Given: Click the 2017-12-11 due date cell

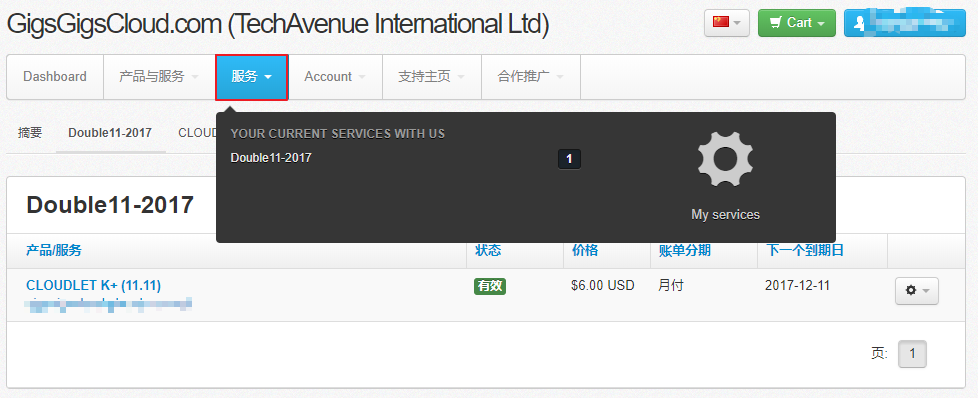Looking at the screenshot, I should pos(797,286).
